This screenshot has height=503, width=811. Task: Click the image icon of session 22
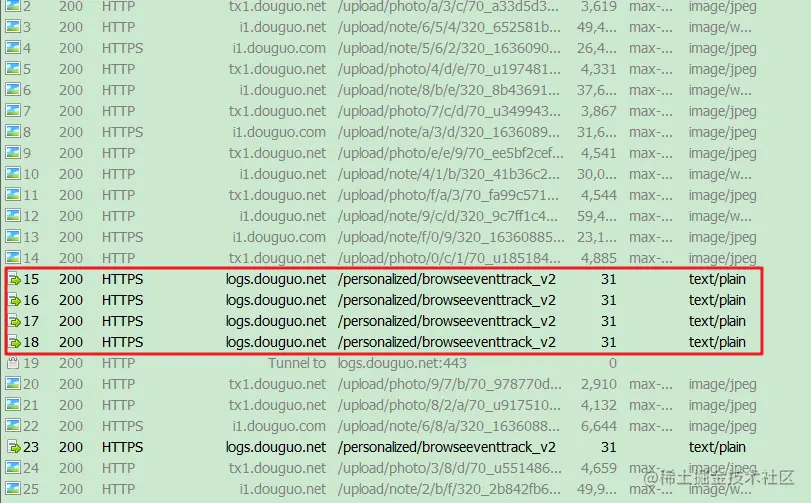[13, 426]
